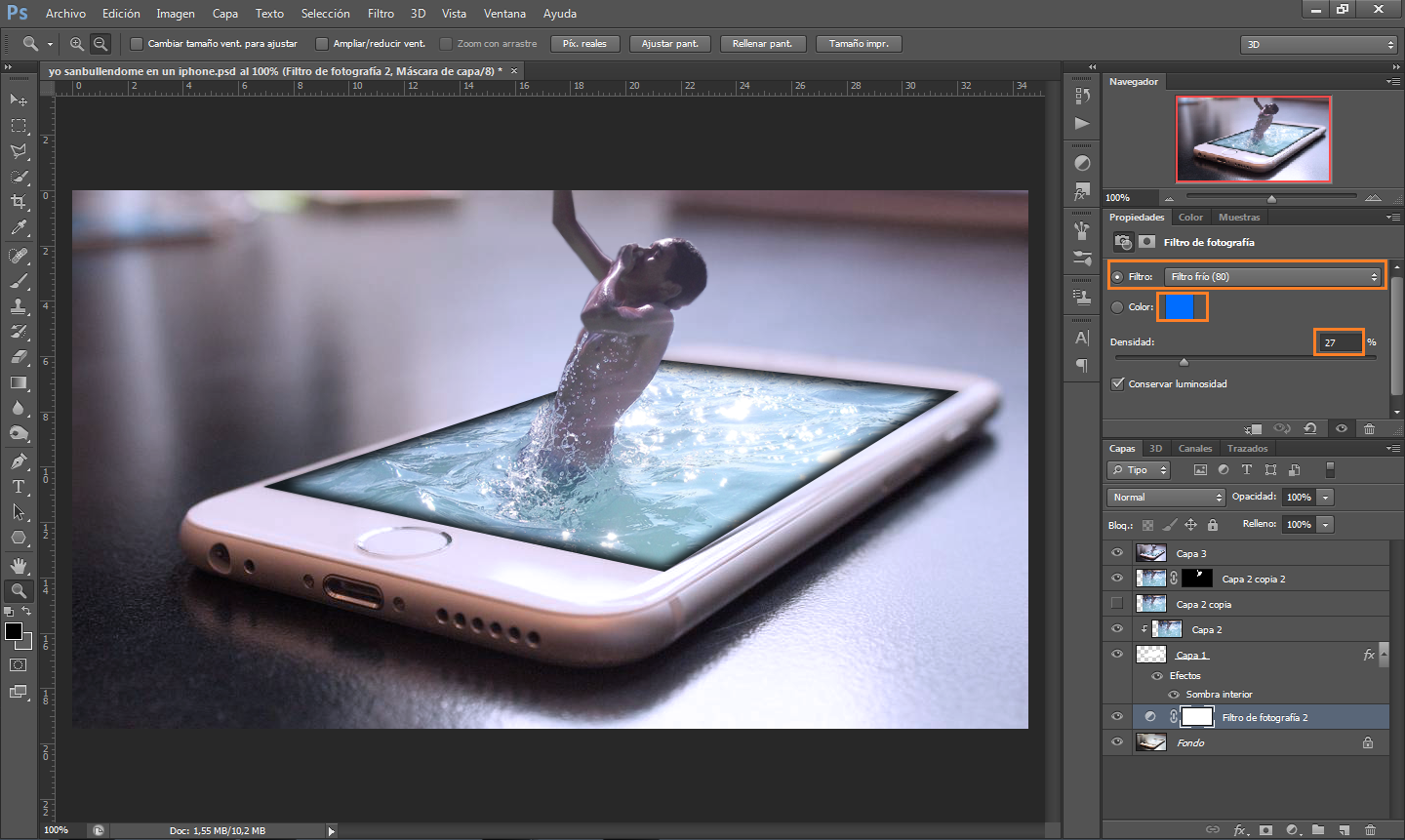Screen dimensions: 1405x840
Task: Select the Clone Stamp tool
Action: click(x=19, y=306)
